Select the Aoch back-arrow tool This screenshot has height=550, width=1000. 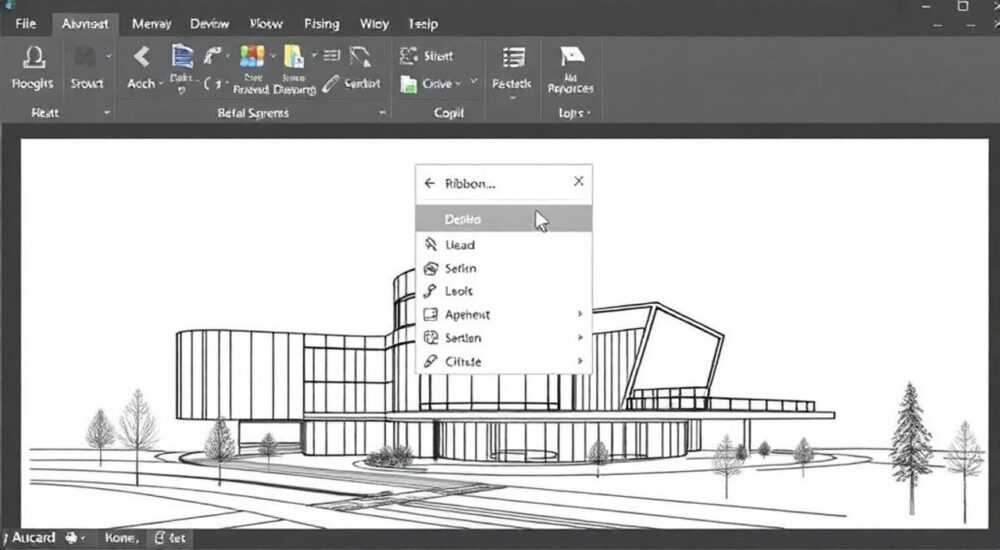point(142,57)
